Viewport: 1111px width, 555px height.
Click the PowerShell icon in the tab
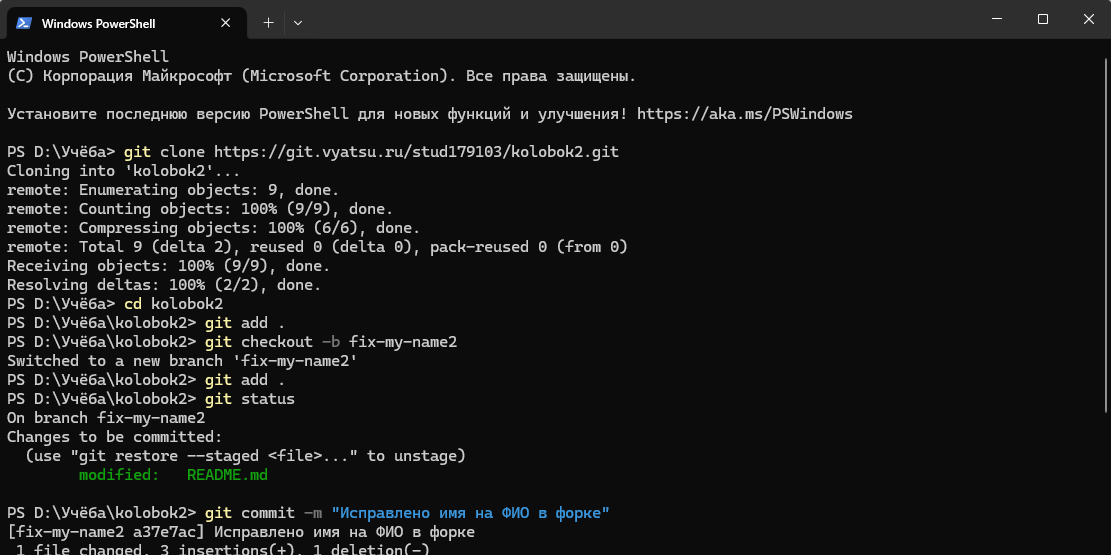click(x=23, y=23)
